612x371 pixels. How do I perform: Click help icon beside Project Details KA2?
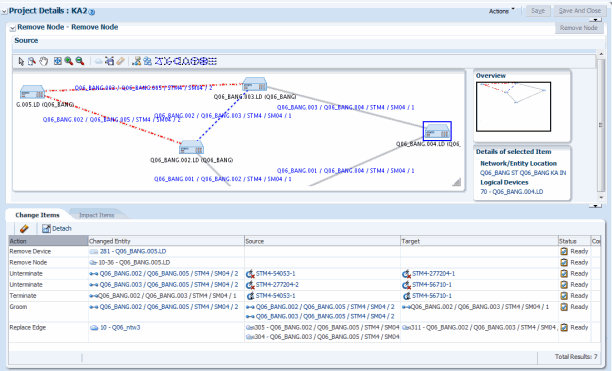[x=92, y=12]
